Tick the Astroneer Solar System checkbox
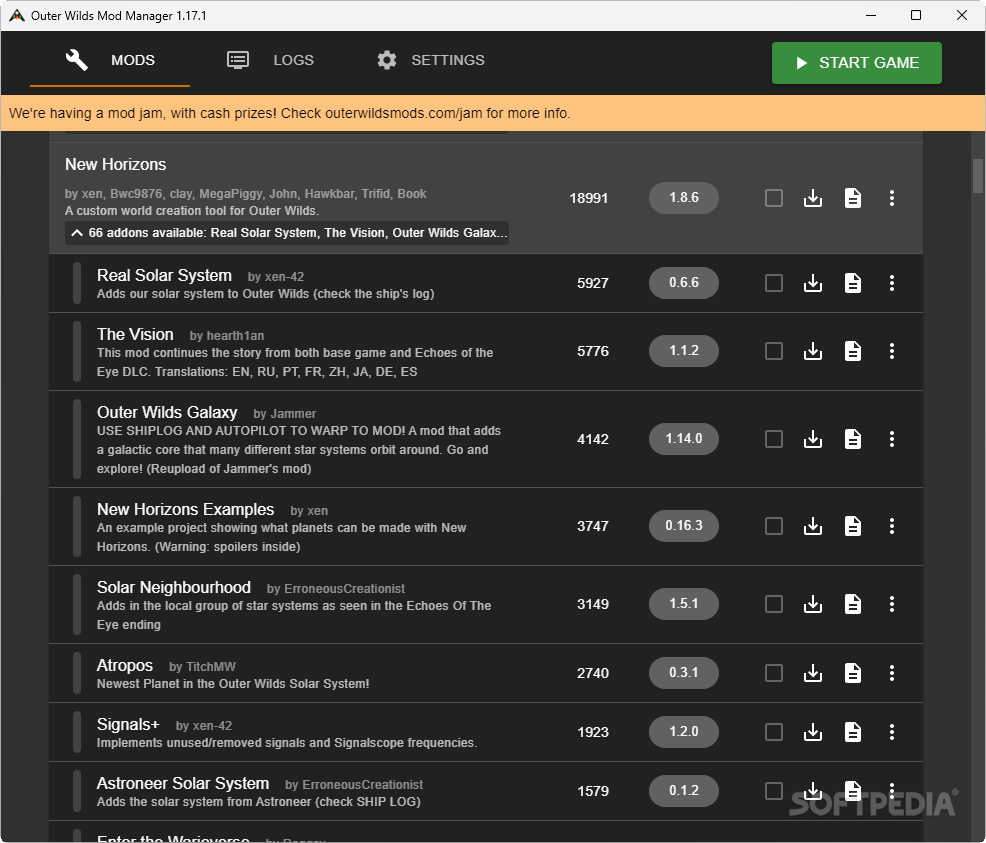The image size is (986, 843). click(x=773, y=791)
